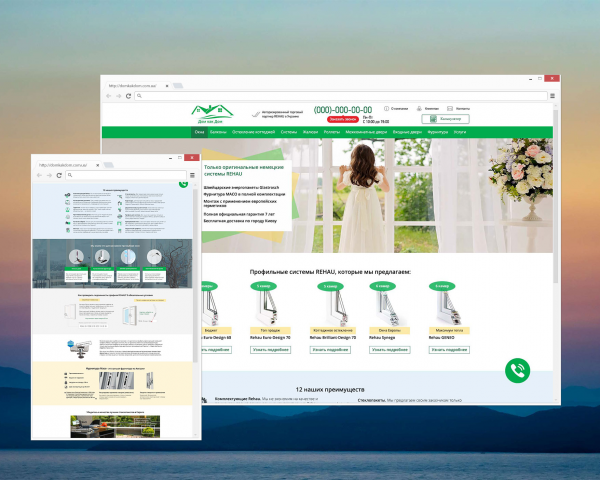Click the red Заказать звонок button
This screenshot has width=600, height=480.
point(342,119)
